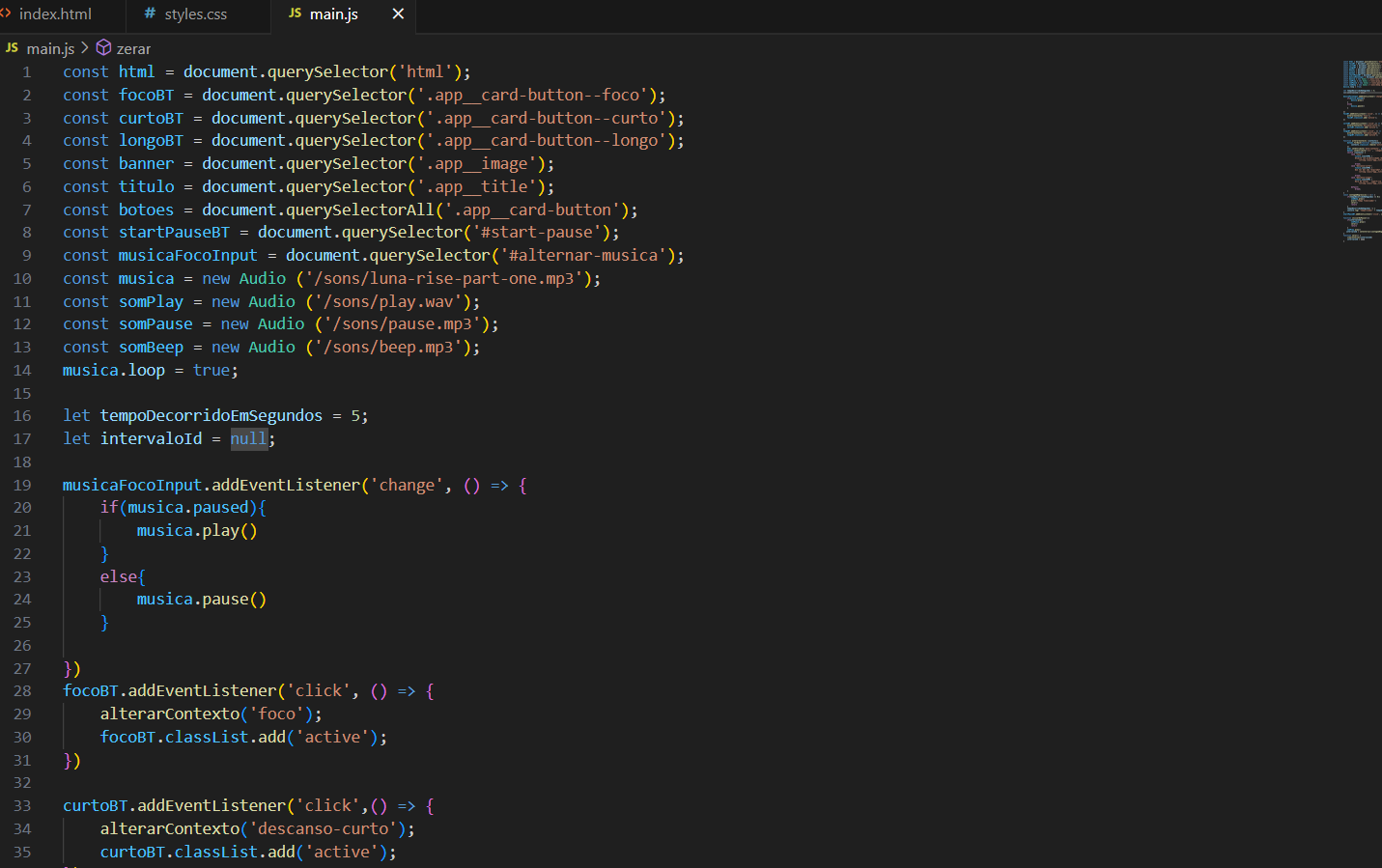Click somBeep constant on line 13
Viewport: 1382px width, 868px height.
(x=151, y=347)
